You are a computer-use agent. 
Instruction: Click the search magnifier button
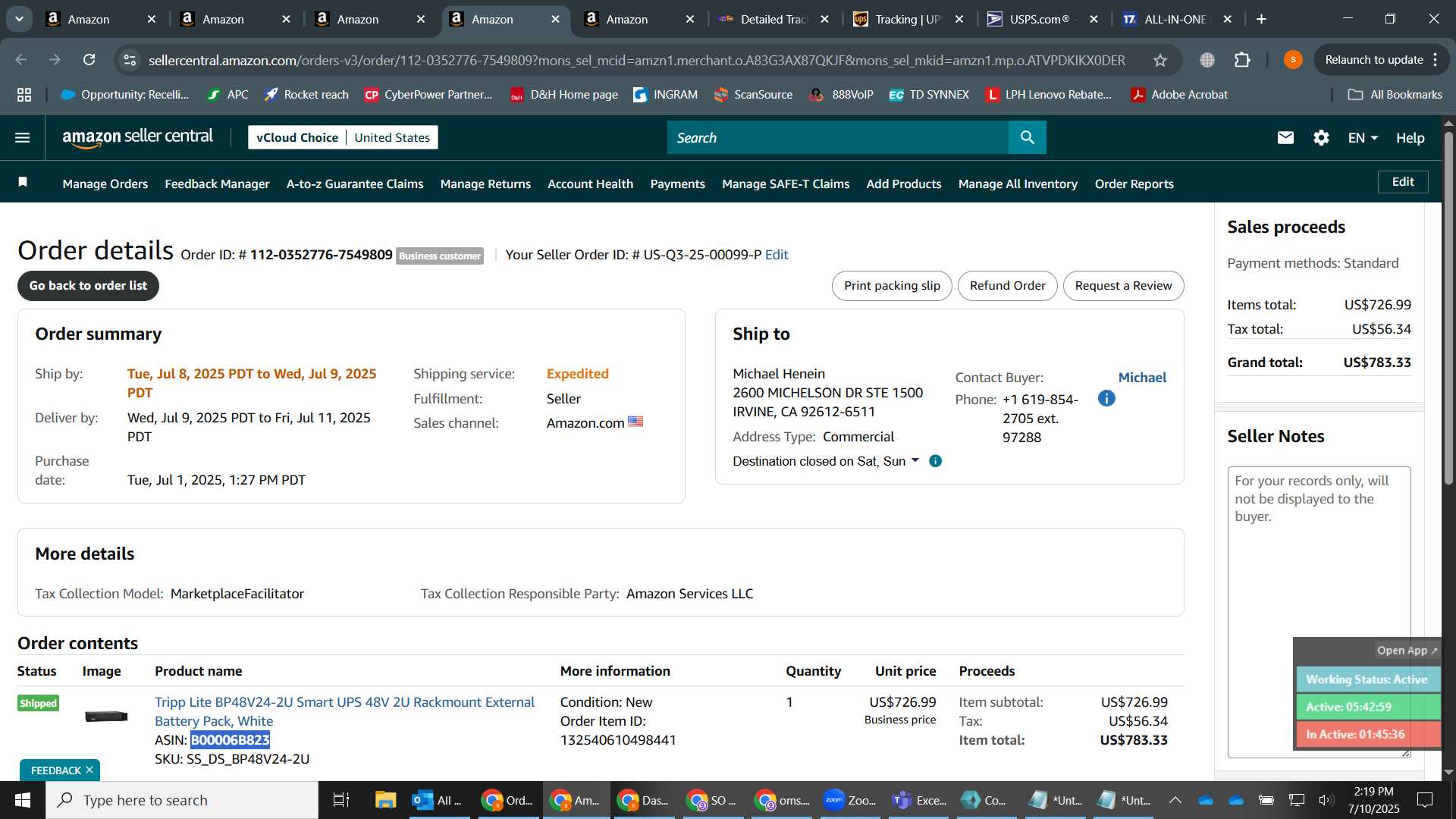pyautogui.click(x=1028, y=137)
